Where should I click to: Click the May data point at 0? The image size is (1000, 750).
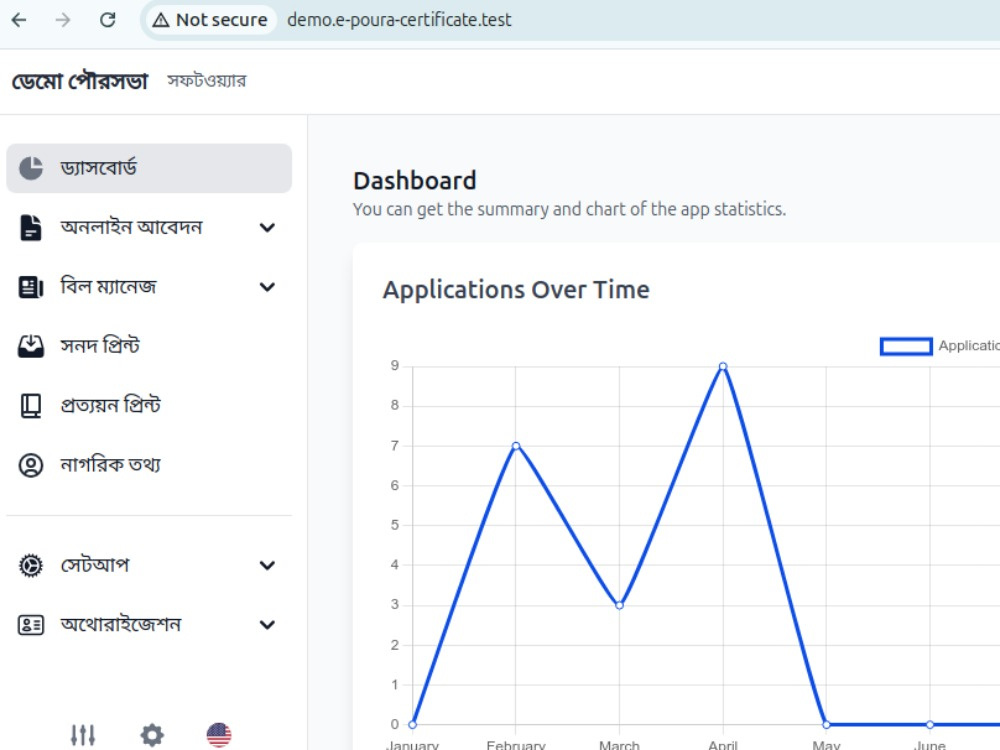coord(827,724)
